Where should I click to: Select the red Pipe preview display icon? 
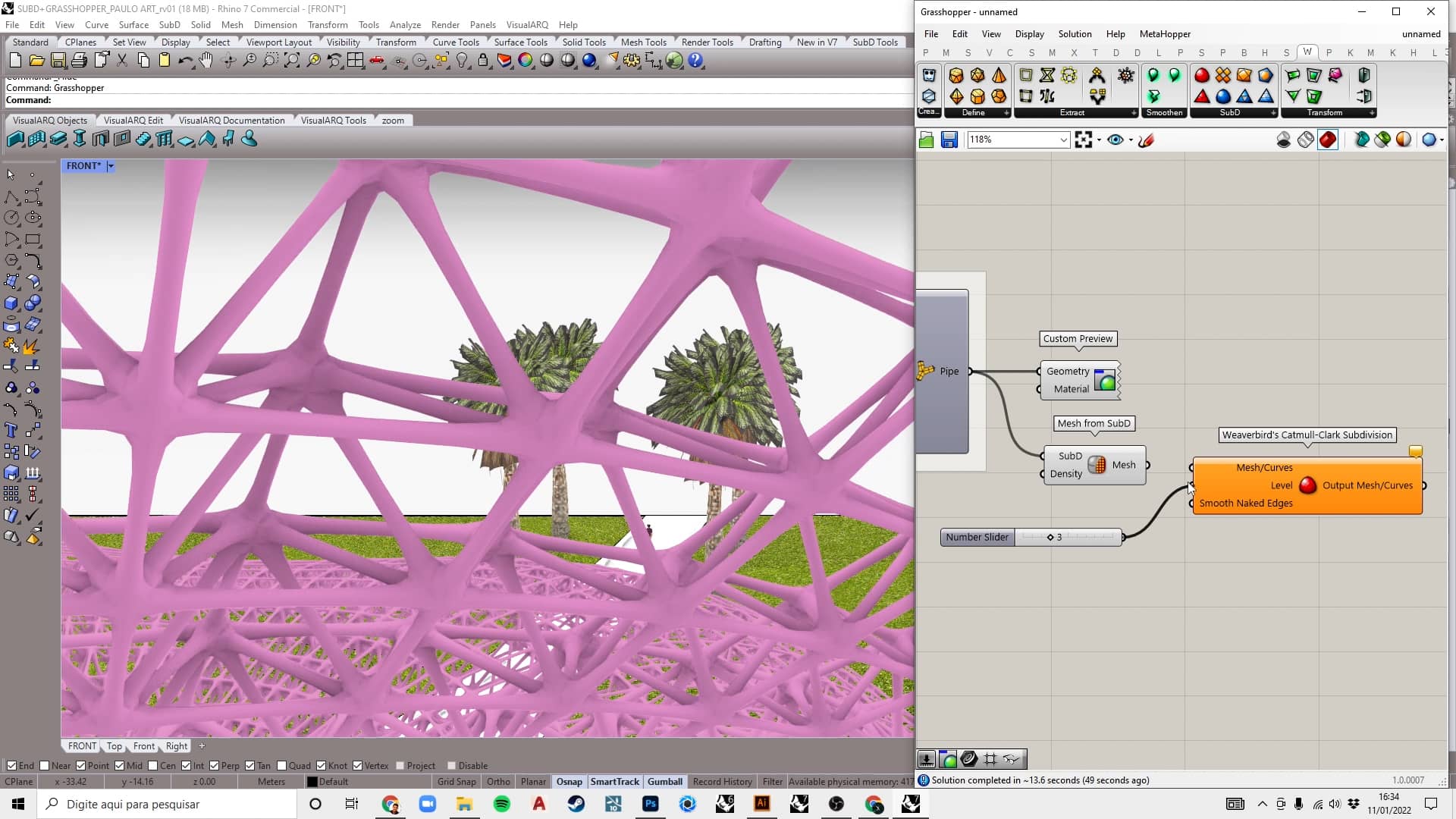point(1329,140)
